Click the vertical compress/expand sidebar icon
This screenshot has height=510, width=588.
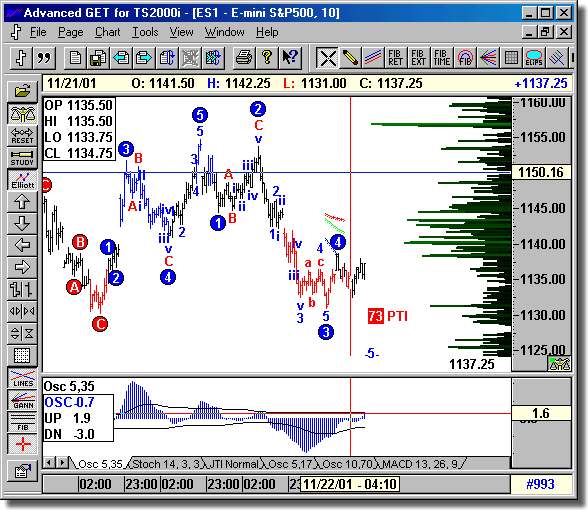pyautogui.click(x=22, y=333)
